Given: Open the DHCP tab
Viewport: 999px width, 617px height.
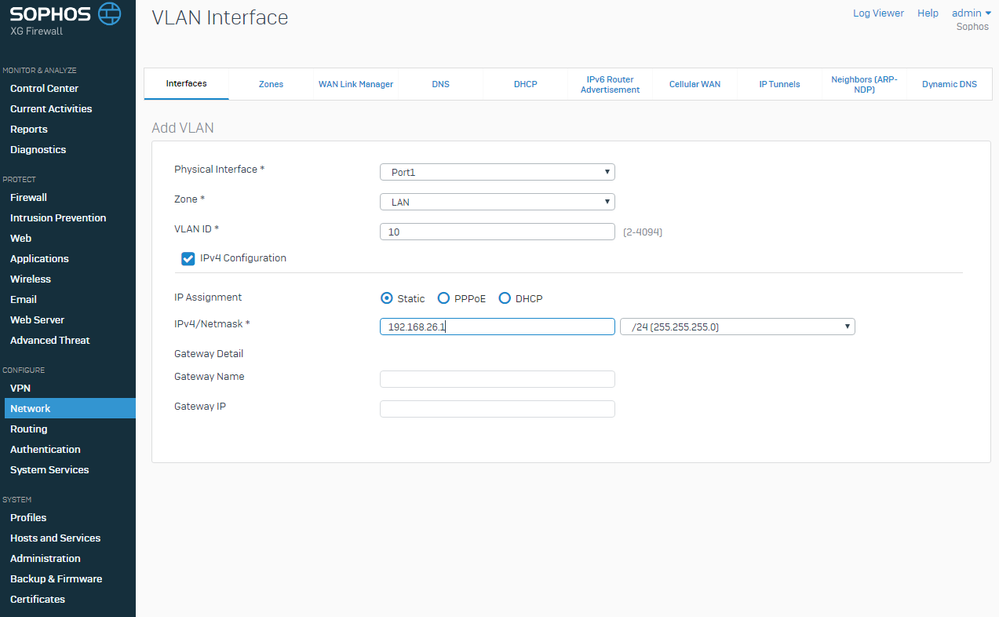Looking at the screenshot, I should [x=526, y=84].
